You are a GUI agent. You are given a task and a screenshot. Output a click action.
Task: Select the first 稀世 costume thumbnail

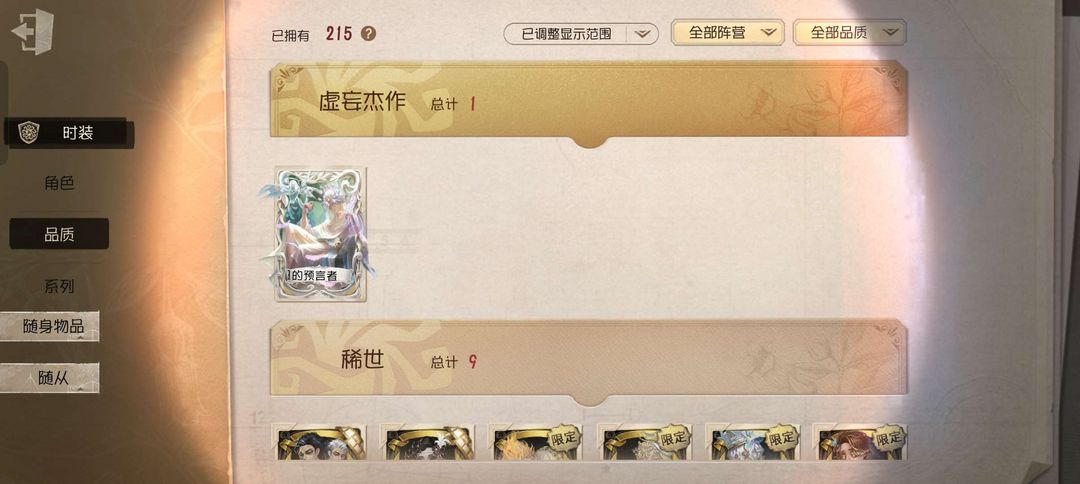tap(321, 443)
